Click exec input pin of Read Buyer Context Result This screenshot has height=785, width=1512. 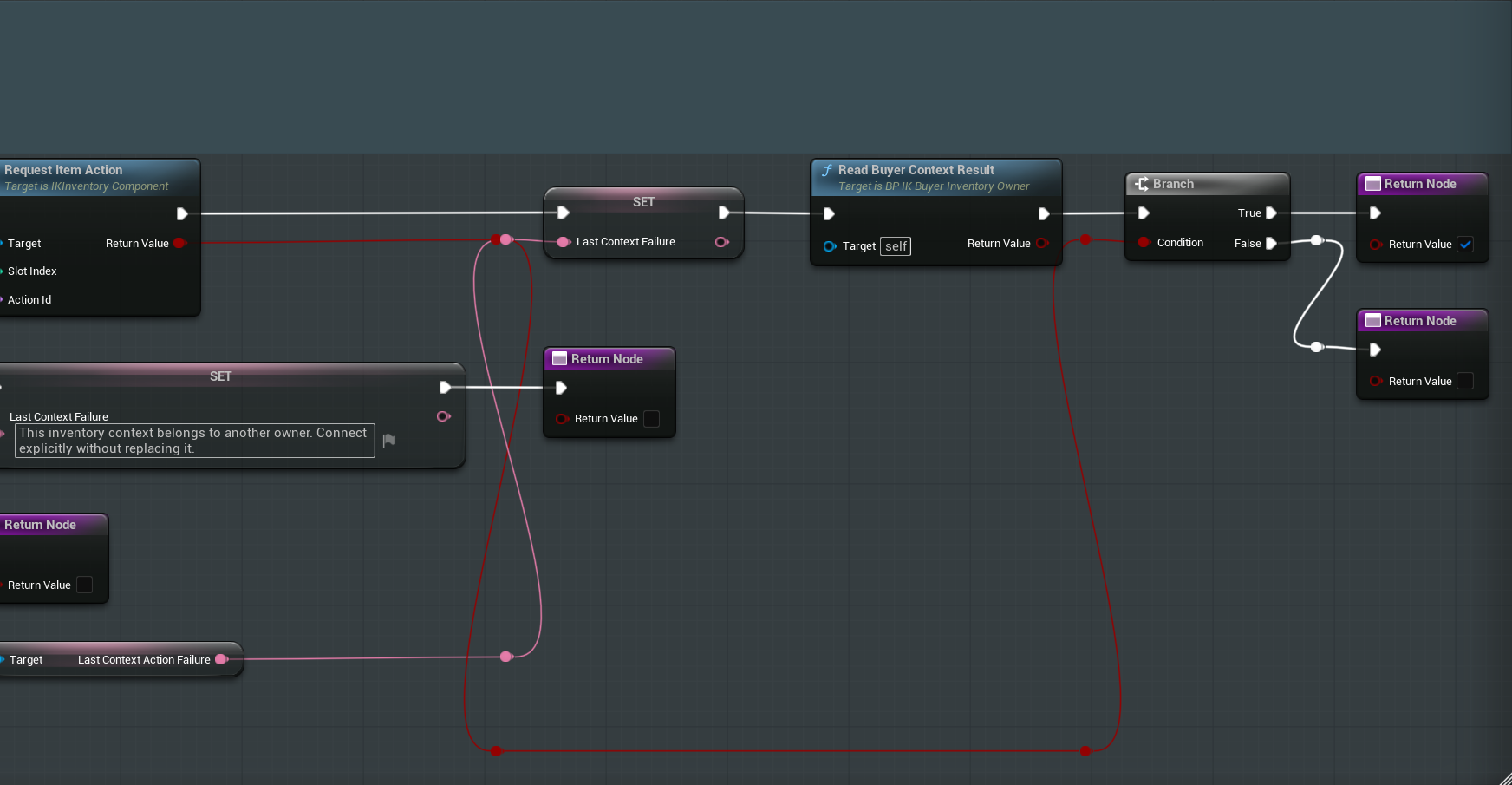[x=829, y=213]
